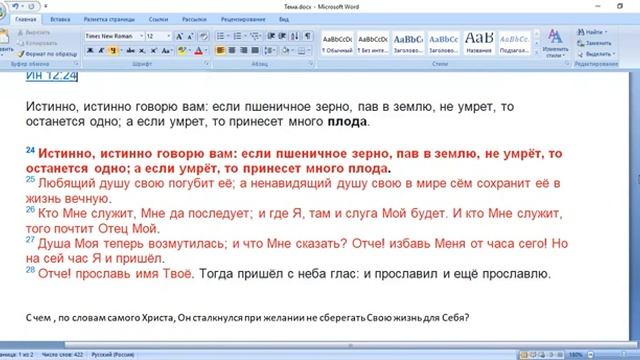Switch to the Главная tab

pyautogui.click(x=26, y=19)
